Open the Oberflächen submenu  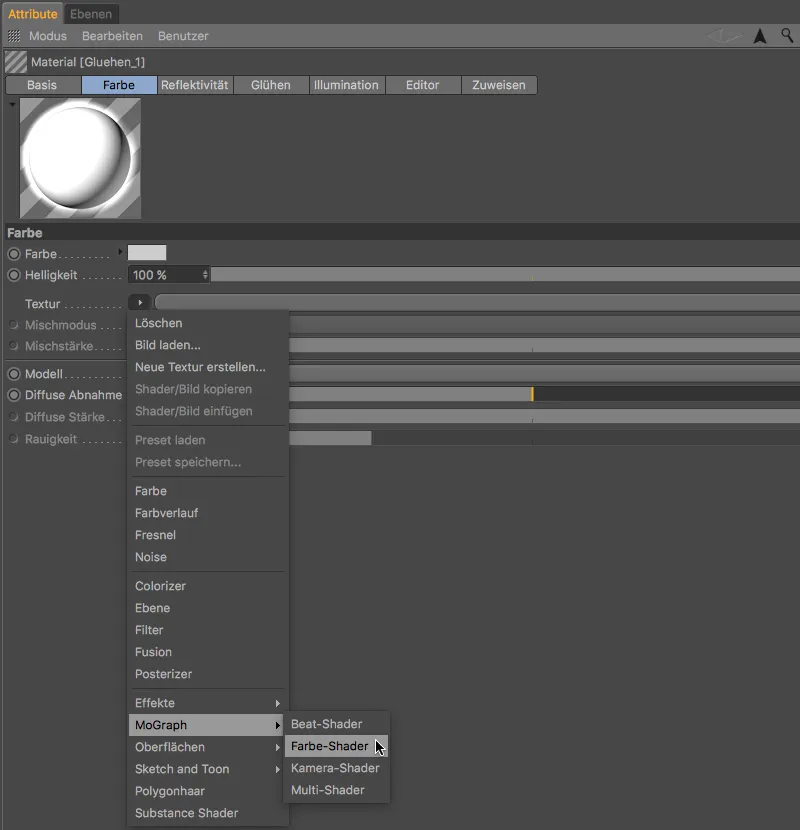[208, 747]
